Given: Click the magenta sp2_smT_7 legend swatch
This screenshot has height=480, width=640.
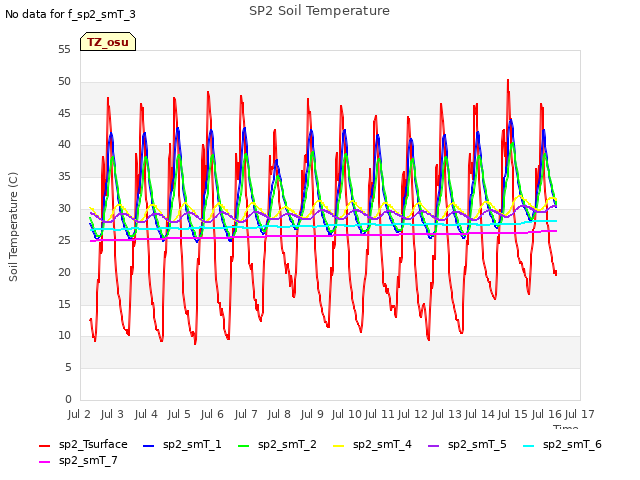Looking at the screenshot, I should coord(44,462).
